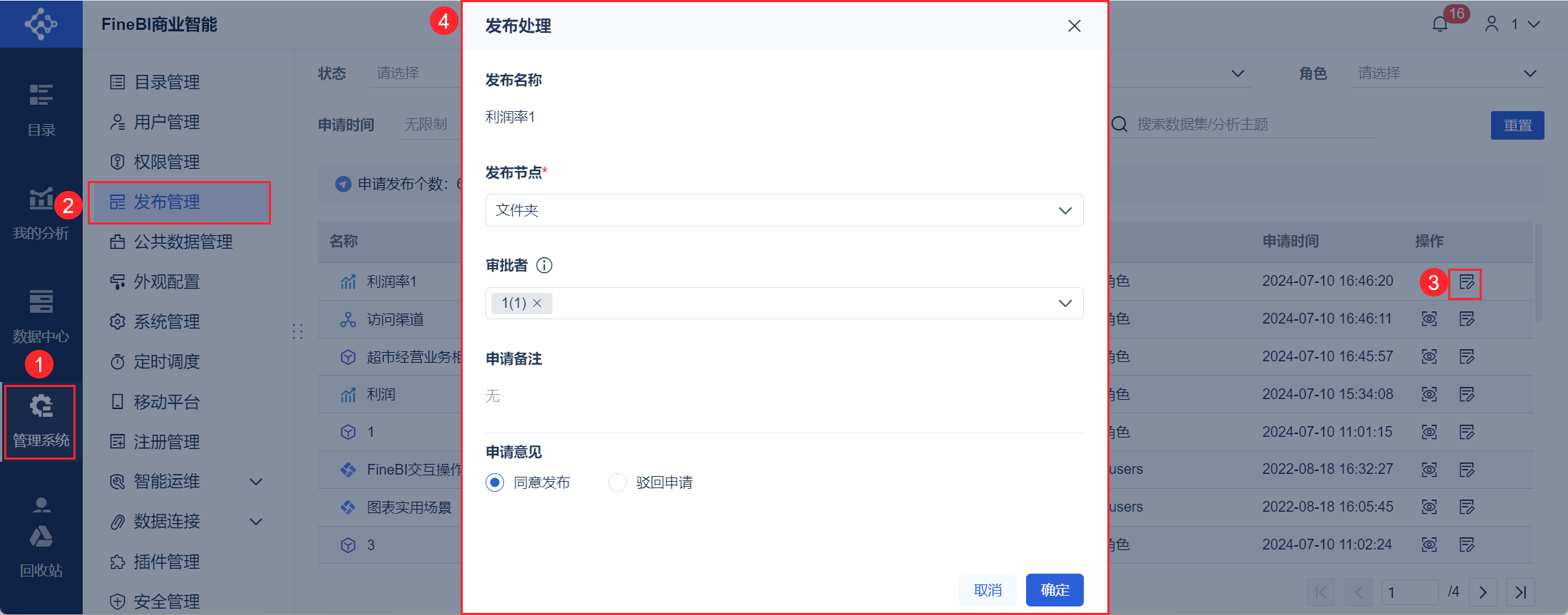Click the 确定 confirm button
Image resolution: width=1568 pixels, height=615 pixels.
(1054, 590)
